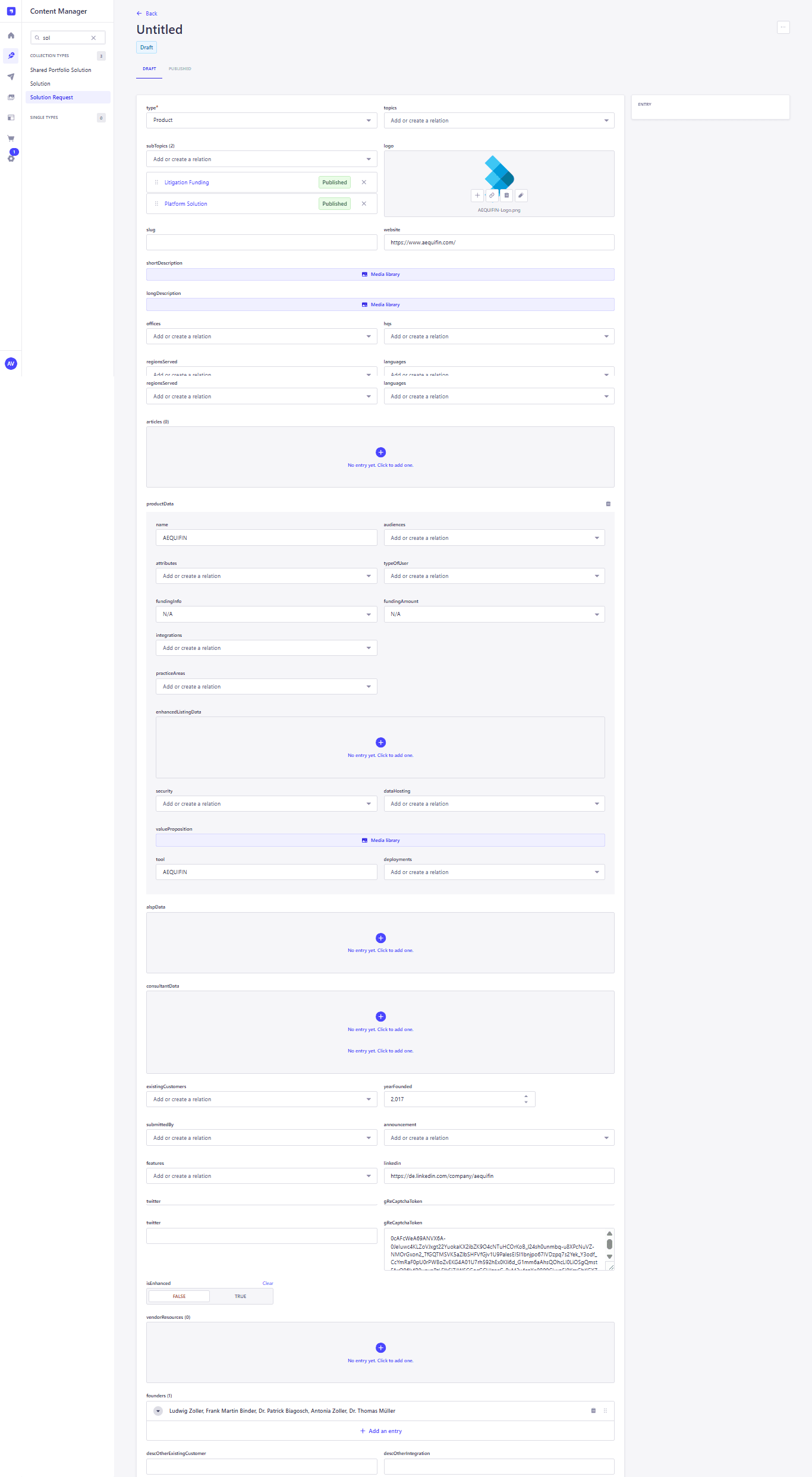
Task: Click Add an entry under founders
Action: coord(380,1431)
